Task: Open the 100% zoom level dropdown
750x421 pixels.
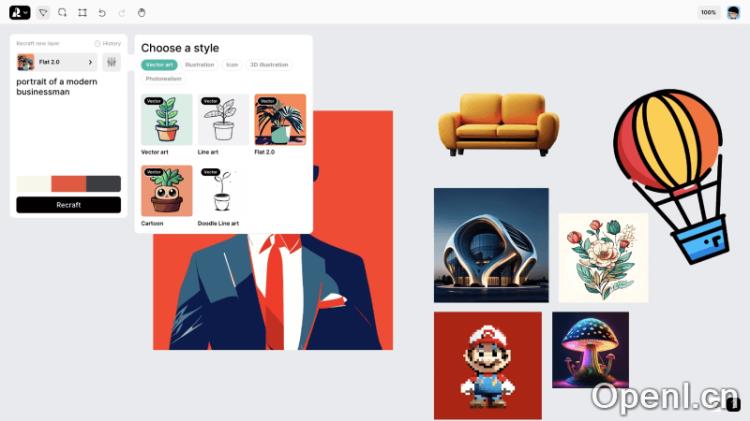Action: [708, 12]
